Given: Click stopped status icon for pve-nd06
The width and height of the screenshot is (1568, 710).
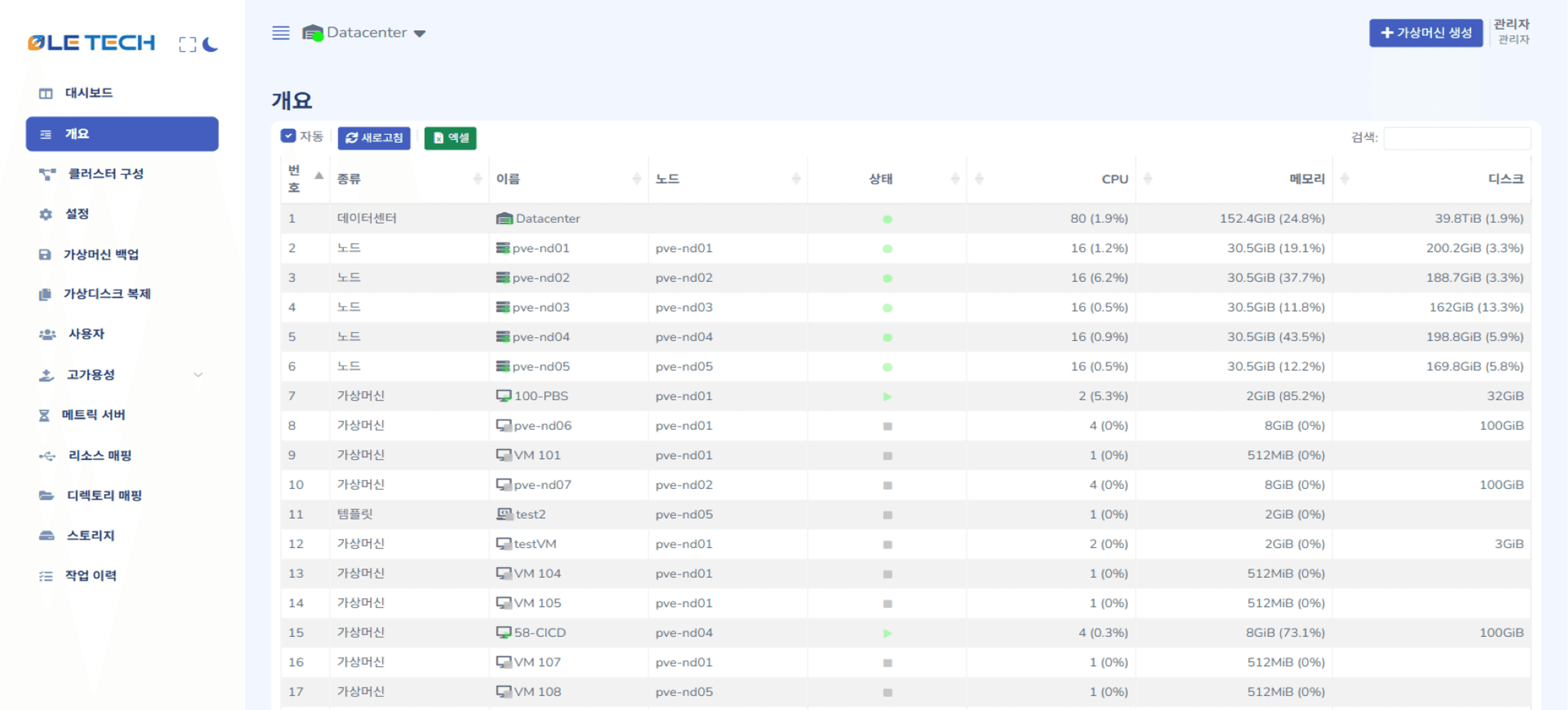Looking at the screenshot, I should (888, 426).
